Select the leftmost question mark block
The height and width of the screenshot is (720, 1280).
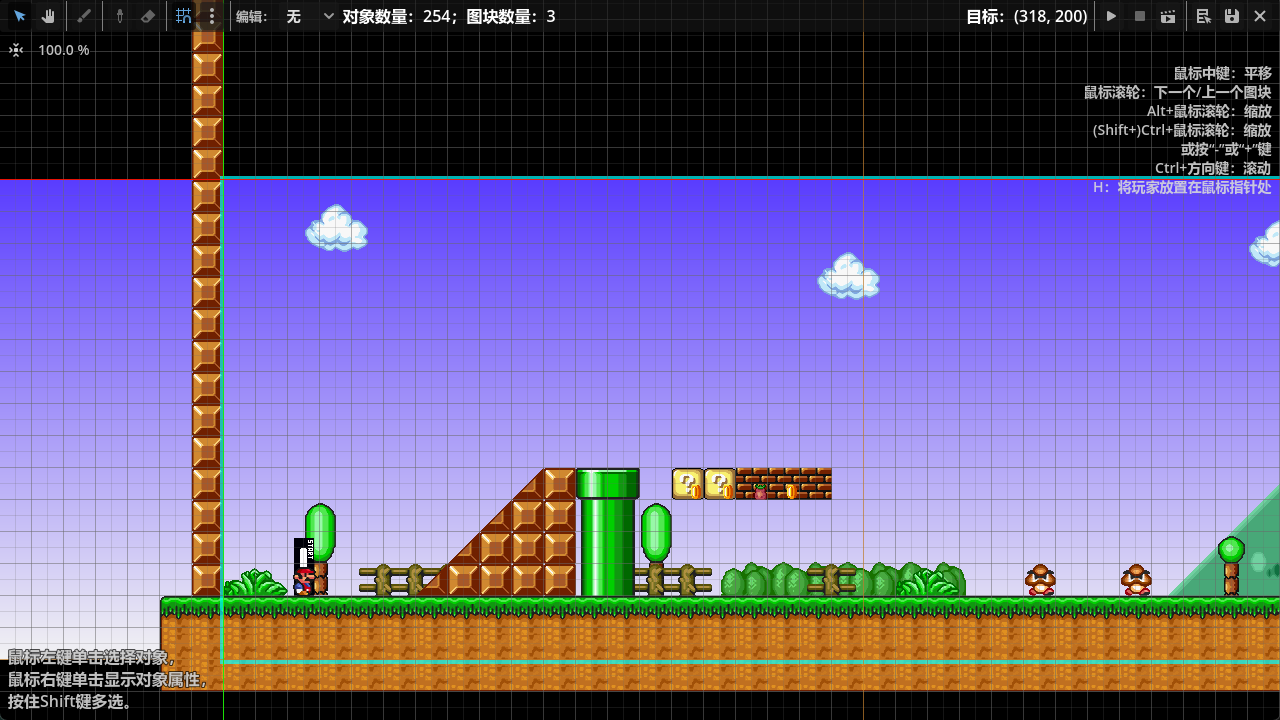pos(688,484)
